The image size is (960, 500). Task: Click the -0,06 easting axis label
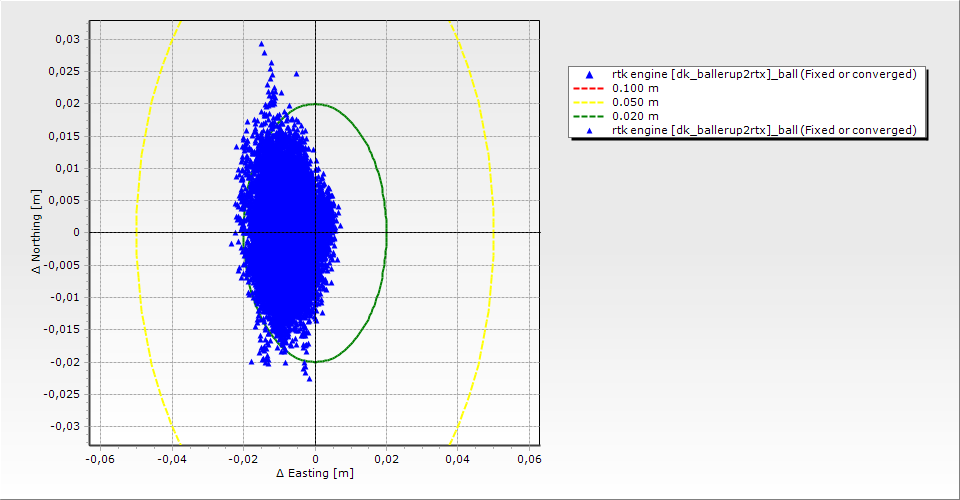click(x=100, y=459)
